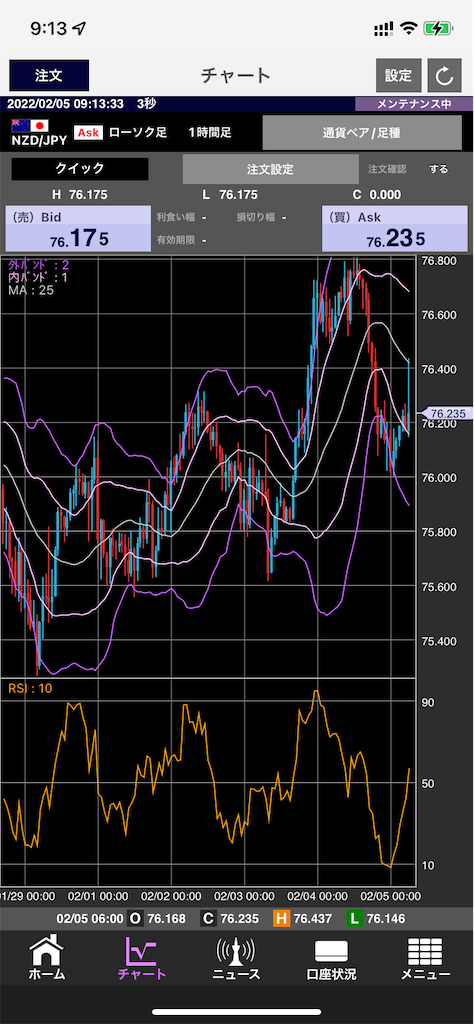The image size is (474, 1024).
Task: Tap the 76.800 price axis label
Action: [439, 261]
